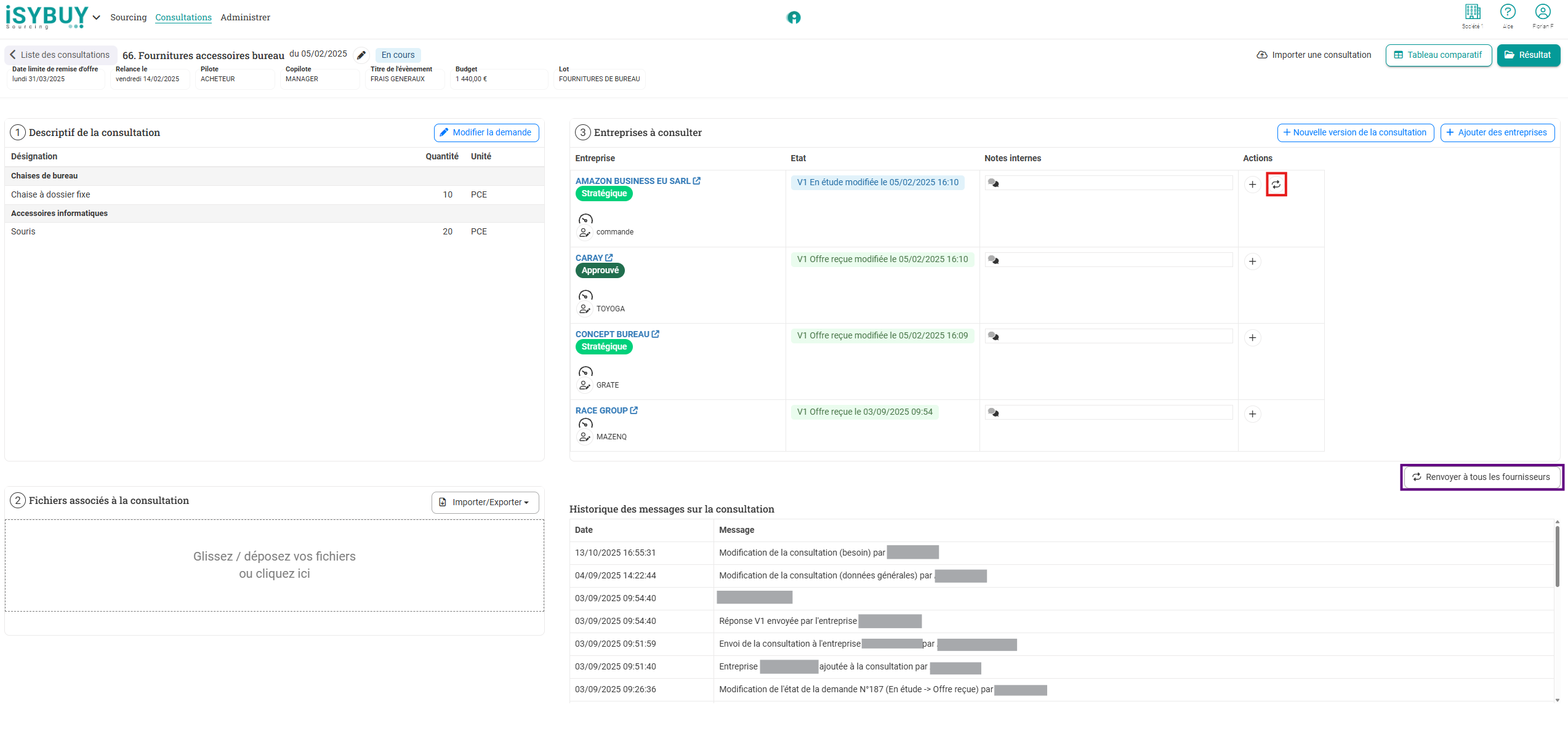1568x731 pixels.
Task: Click the file drop zone 'Glissez / déposez vos fichiers'
Action: coord(275,565)
